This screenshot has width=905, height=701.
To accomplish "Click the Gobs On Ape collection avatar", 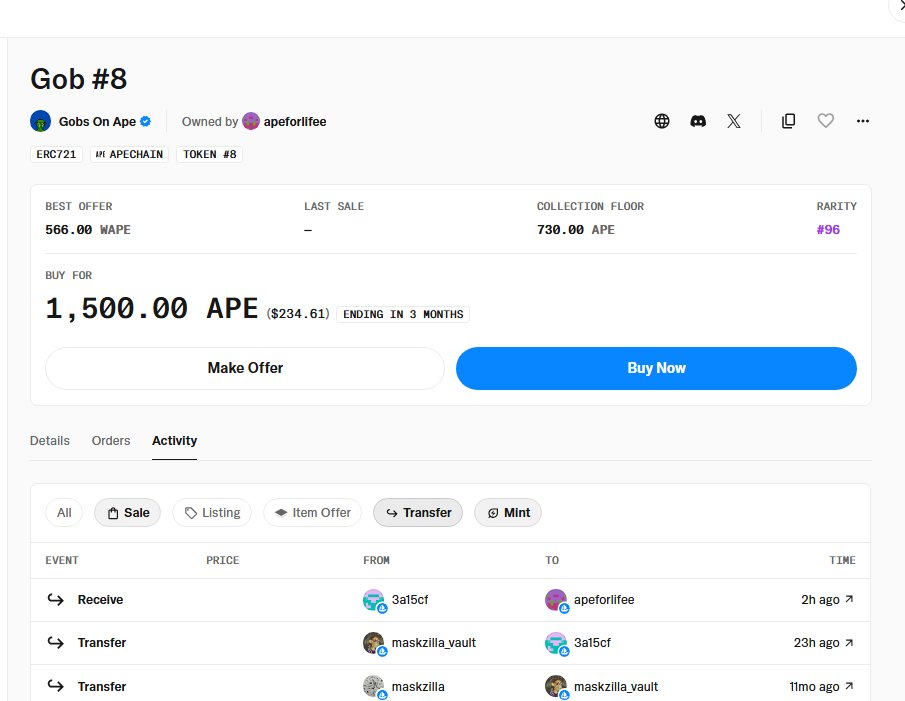I will click(40, 121).
